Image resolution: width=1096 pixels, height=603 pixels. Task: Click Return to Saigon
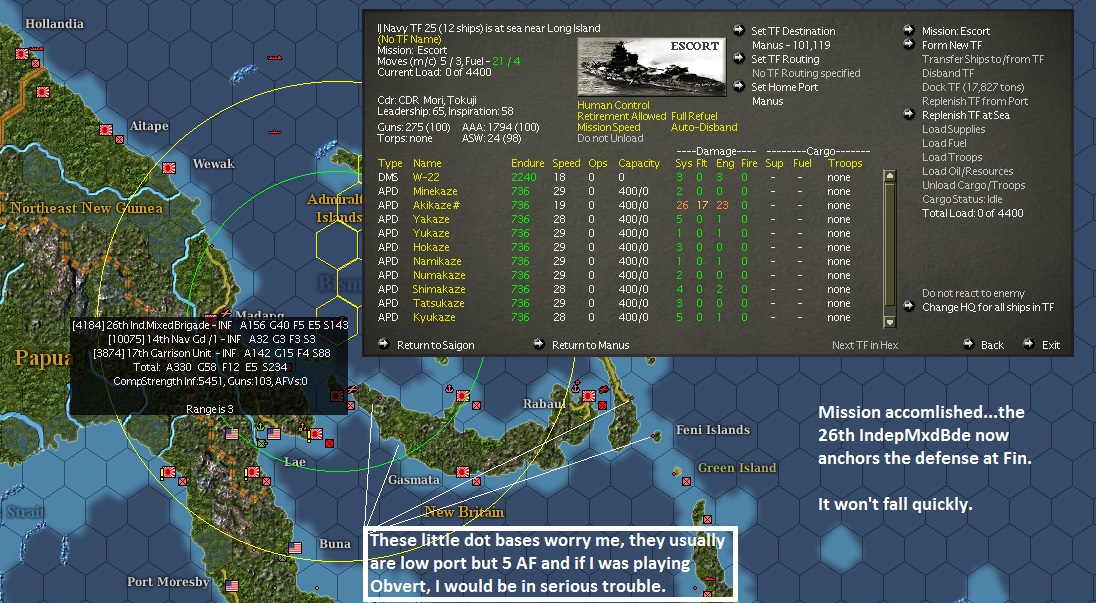pyautogui.click(x=435, y=345)
